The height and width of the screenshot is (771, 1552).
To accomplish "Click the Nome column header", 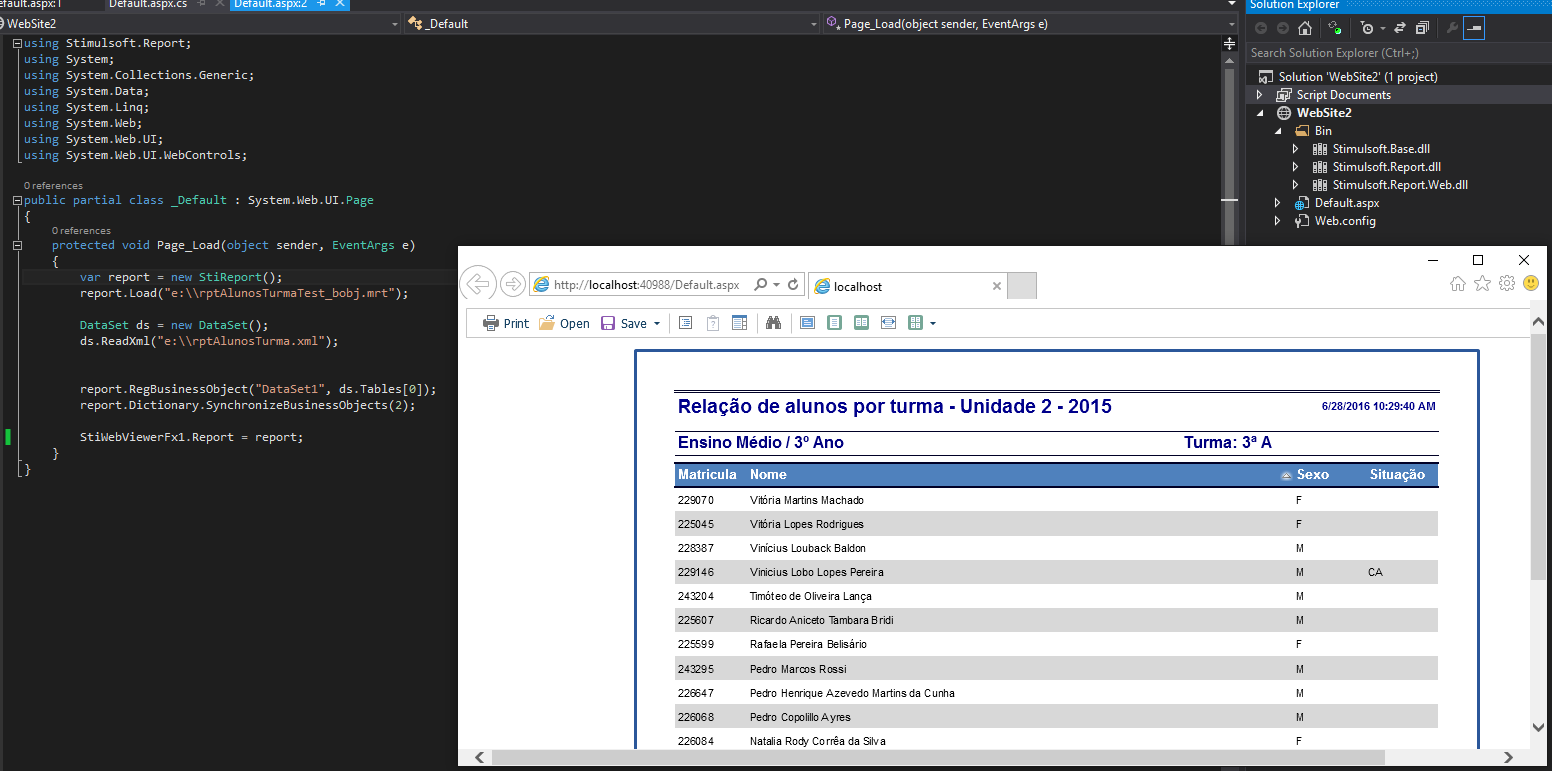I will tap(768, 475).
